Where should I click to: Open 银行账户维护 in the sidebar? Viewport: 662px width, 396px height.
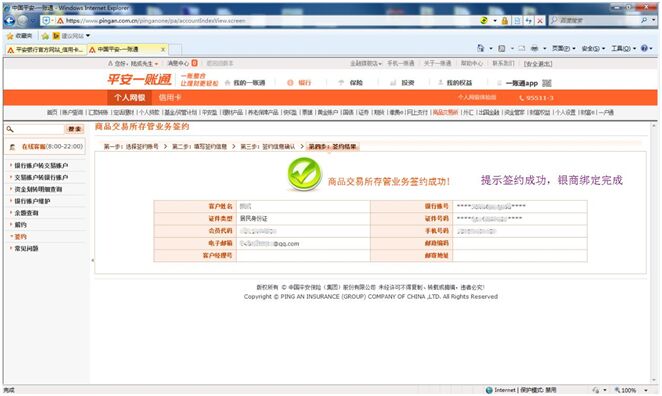32,201
